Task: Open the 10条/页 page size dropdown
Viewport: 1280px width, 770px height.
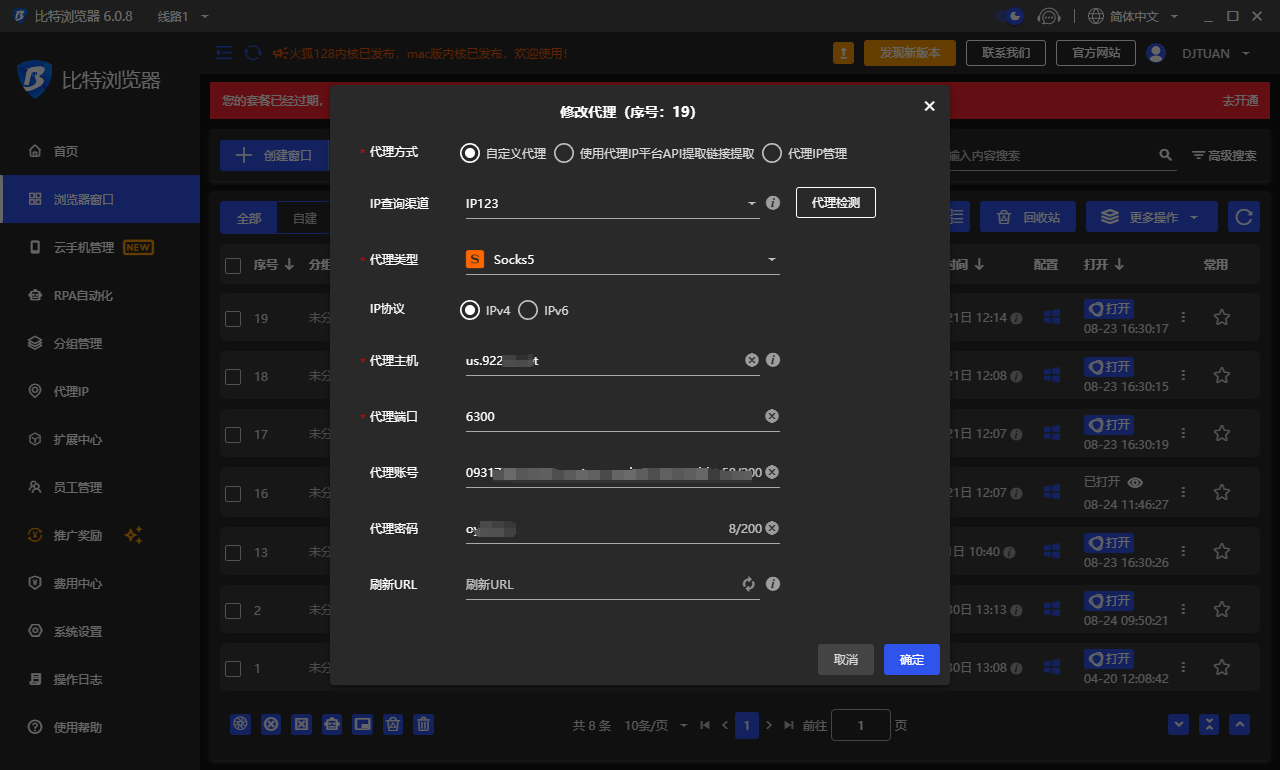Action: coord(656,725)
